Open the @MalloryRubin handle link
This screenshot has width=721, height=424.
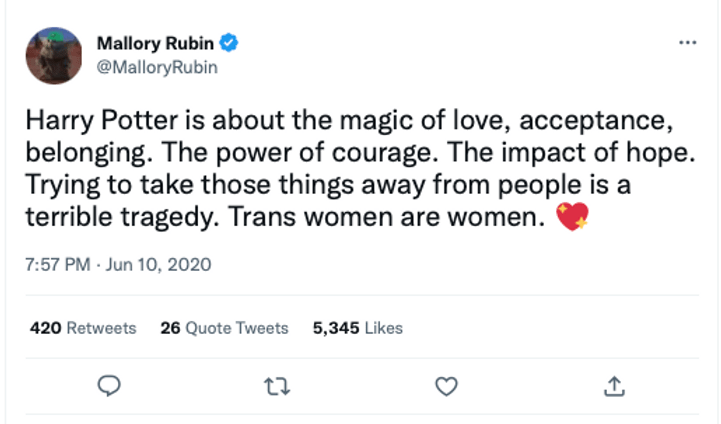click(157, 68)
